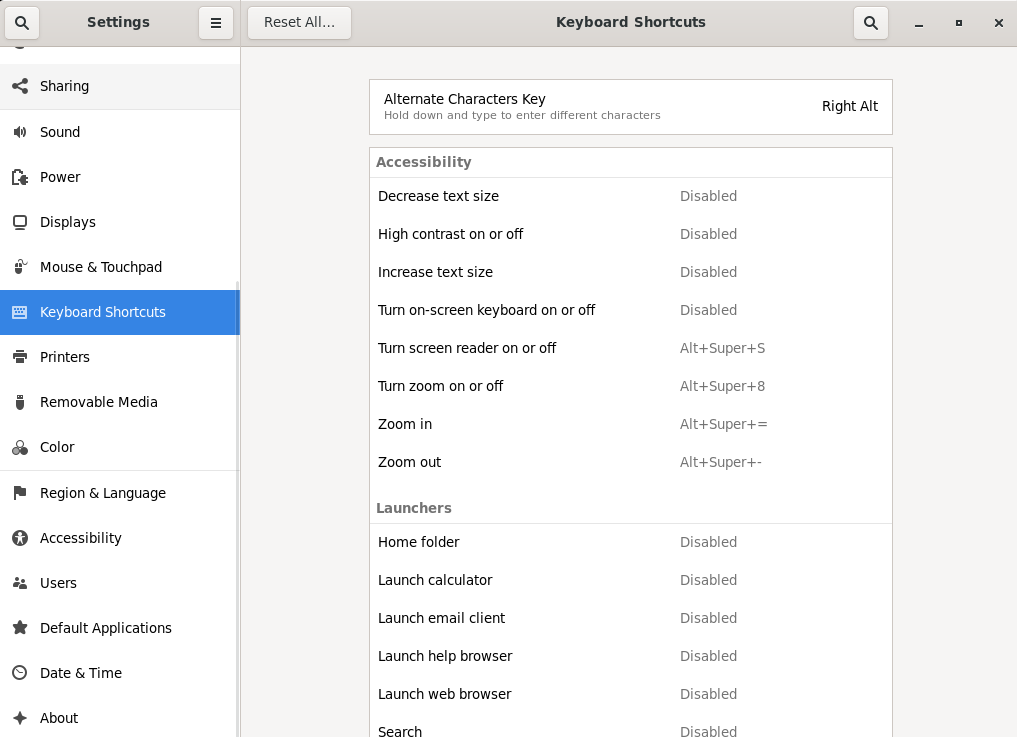The width and height of the screenshot is (1017, 737).
Task: Select the Removable Media icon
Action: tap(20, 402)
